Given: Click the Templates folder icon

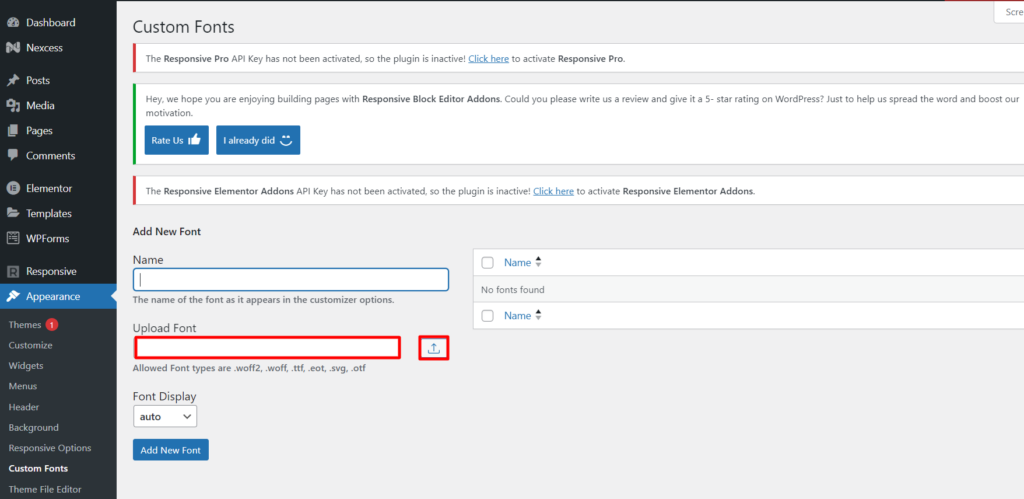Looking at the screenshot, I should point(12,214).
